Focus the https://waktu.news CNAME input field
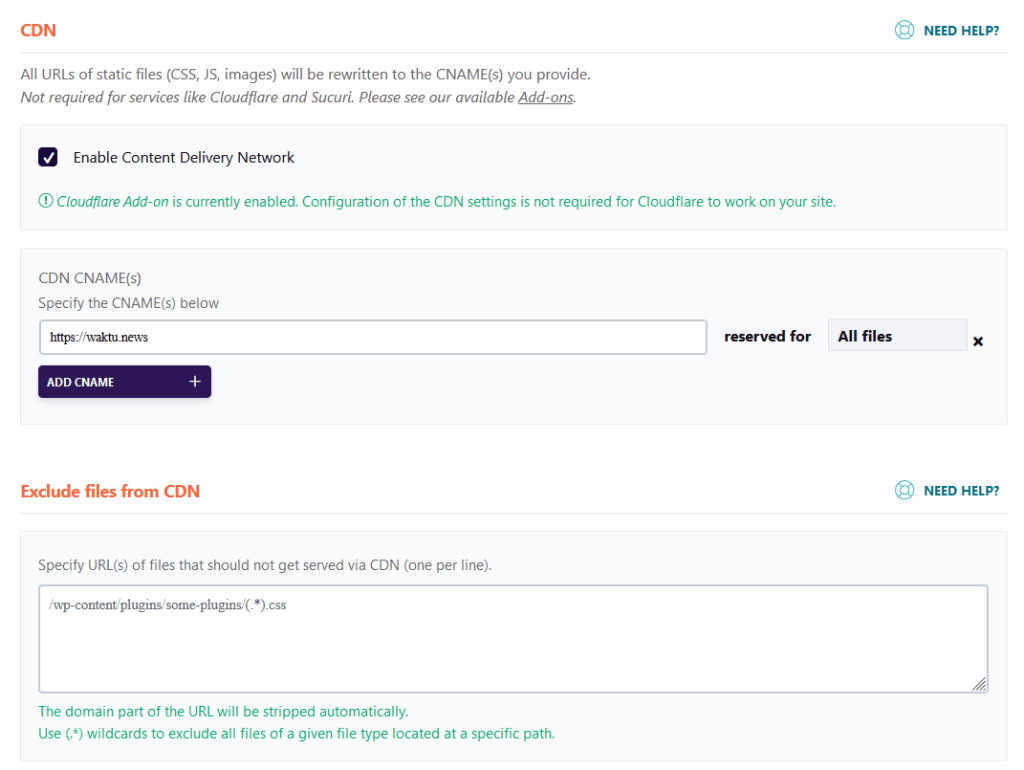Viewport: 1024px width, 770px height. [373, 337]
